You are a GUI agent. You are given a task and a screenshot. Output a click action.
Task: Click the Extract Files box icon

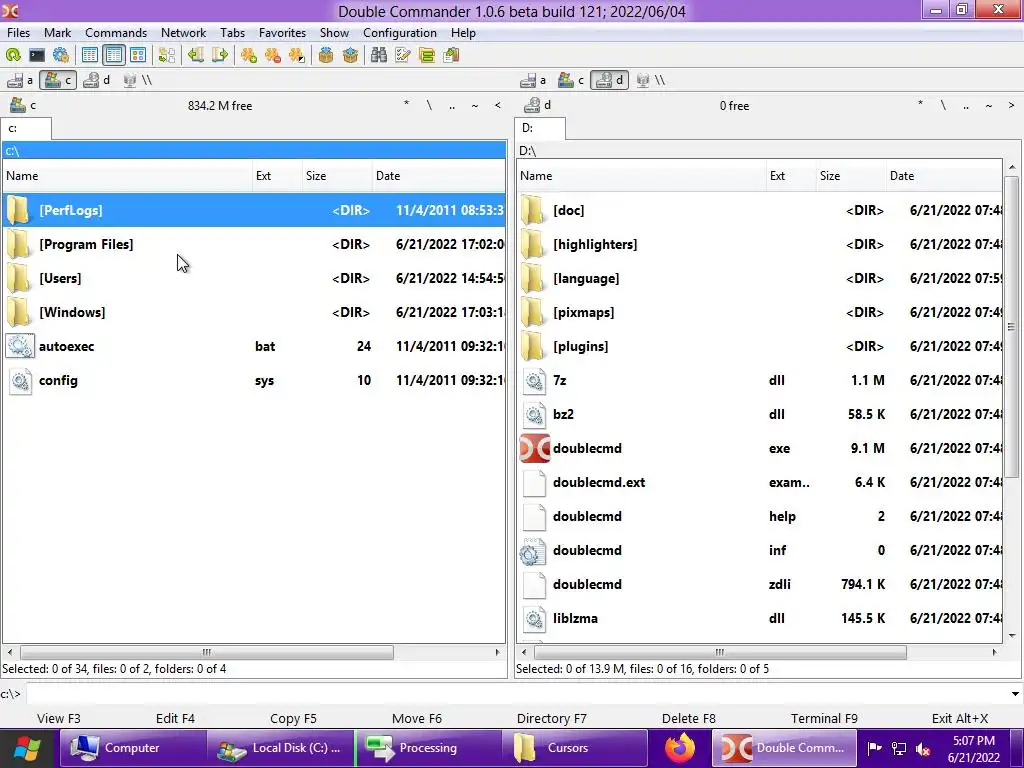pos(350,56)
